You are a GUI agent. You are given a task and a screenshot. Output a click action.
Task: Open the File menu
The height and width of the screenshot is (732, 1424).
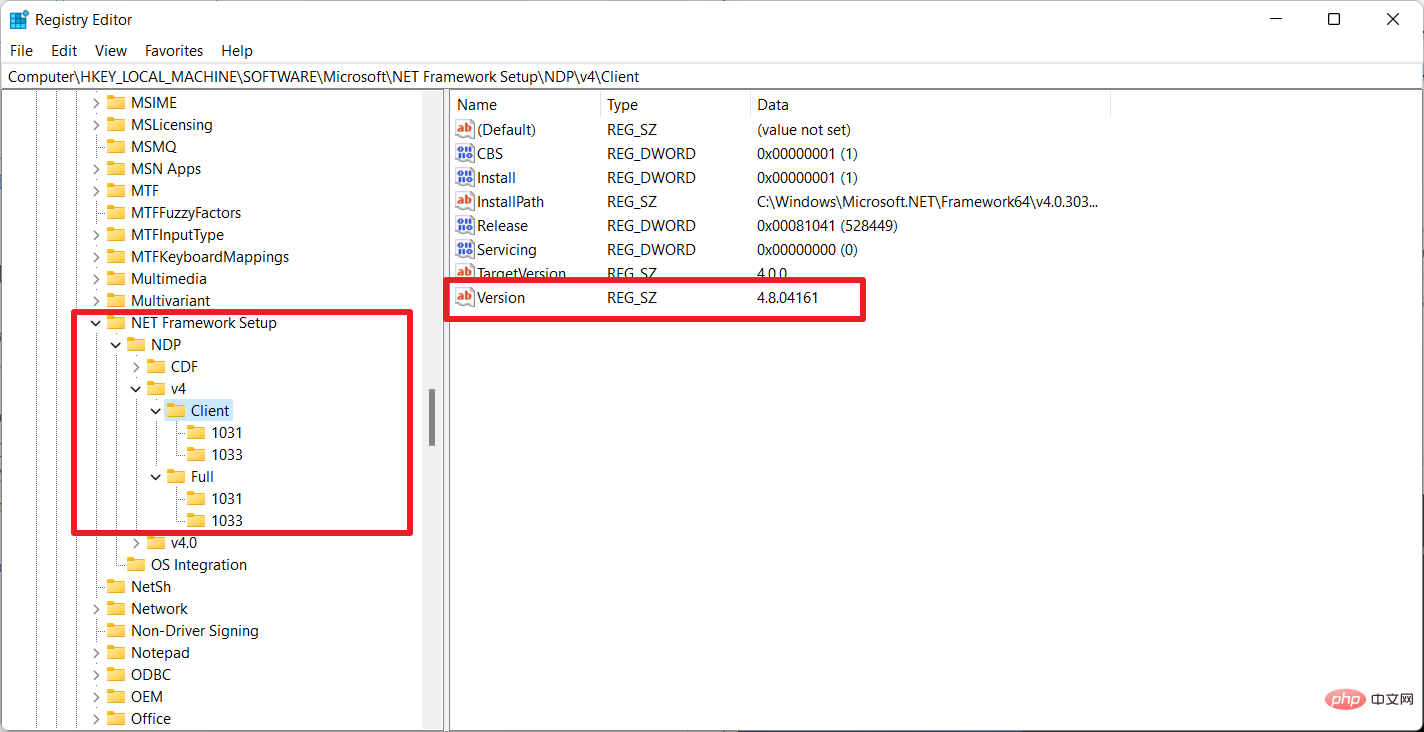(x=21, y=50)
